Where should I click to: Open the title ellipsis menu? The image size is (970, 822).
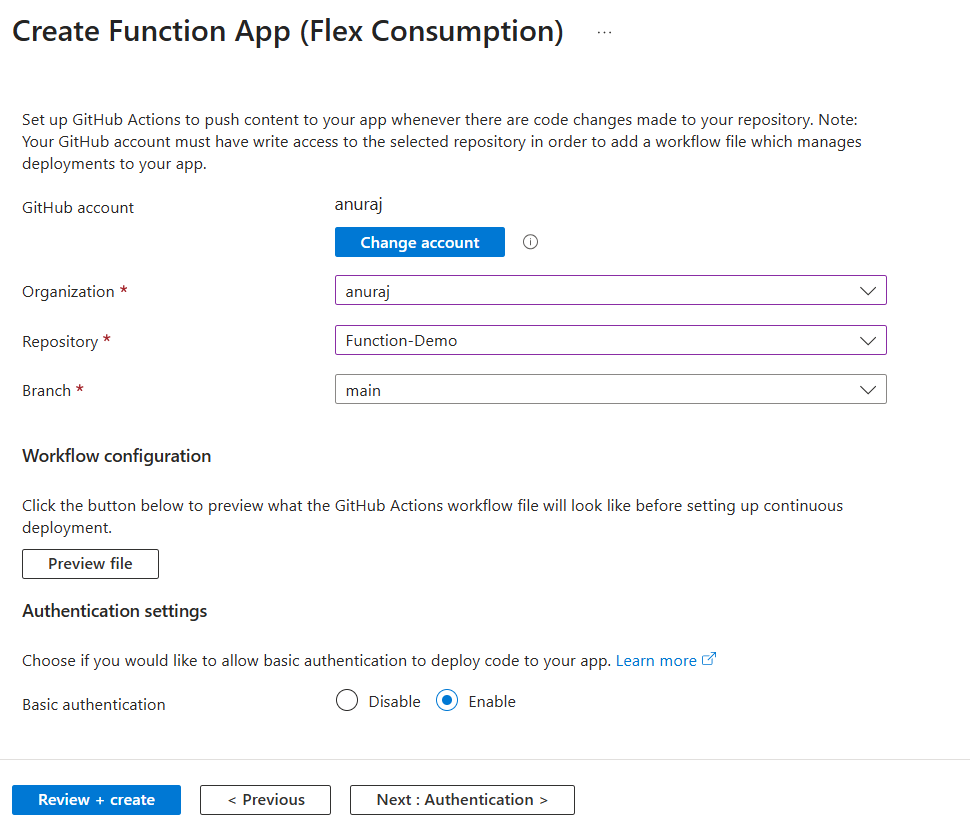604,31
